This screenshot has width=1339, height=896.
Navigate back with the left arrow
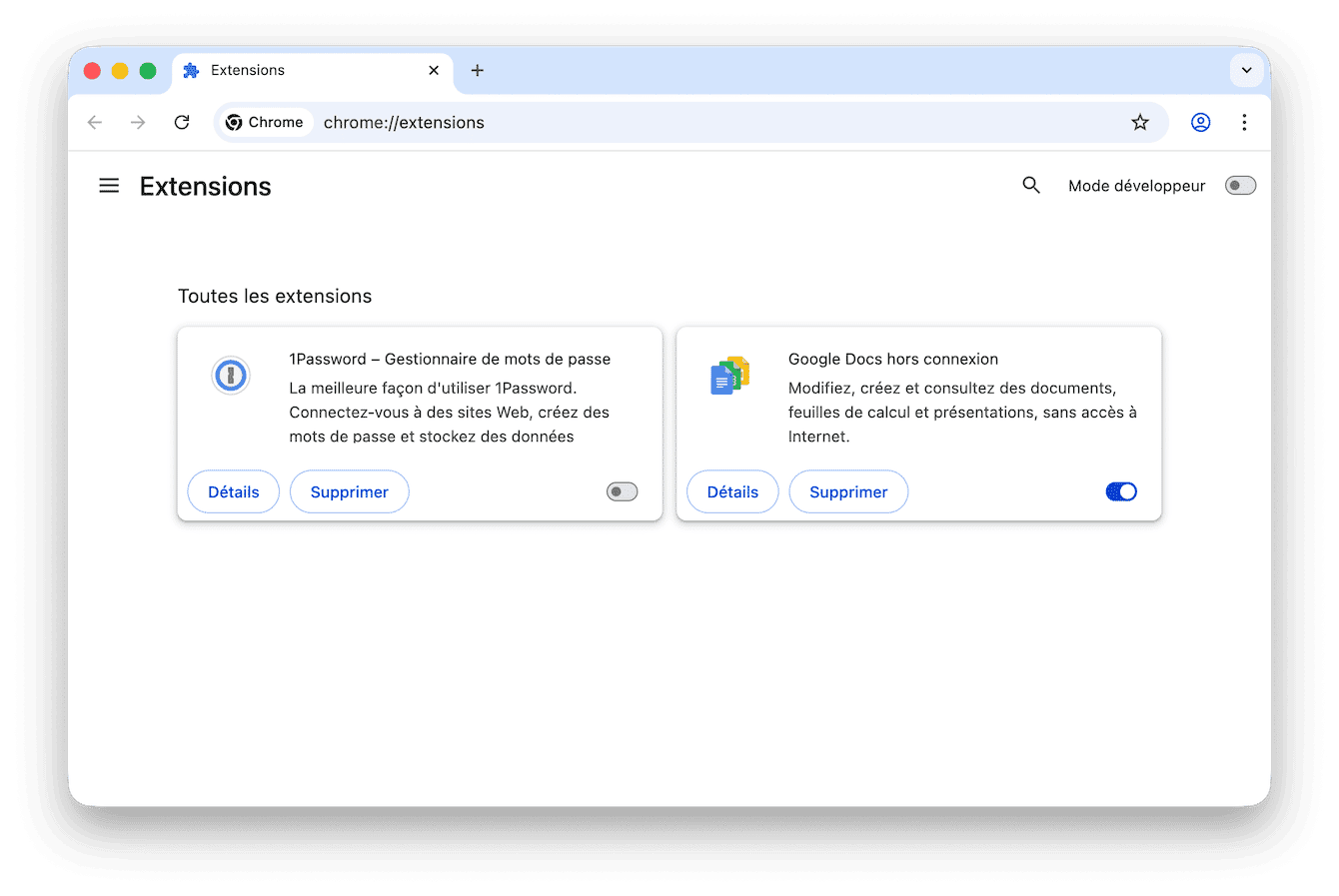tap(94, 122)
